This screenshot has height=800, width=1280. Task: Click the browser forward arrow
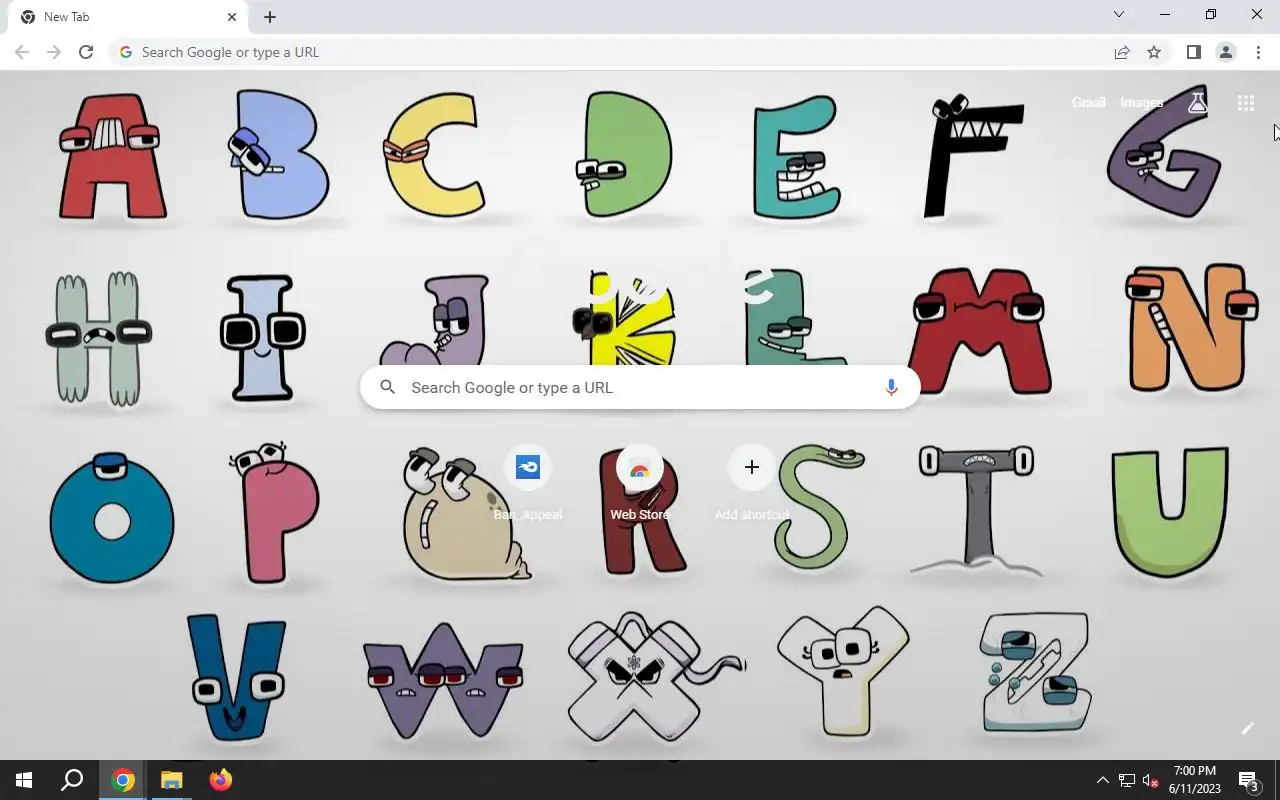(x=54, y=52)
